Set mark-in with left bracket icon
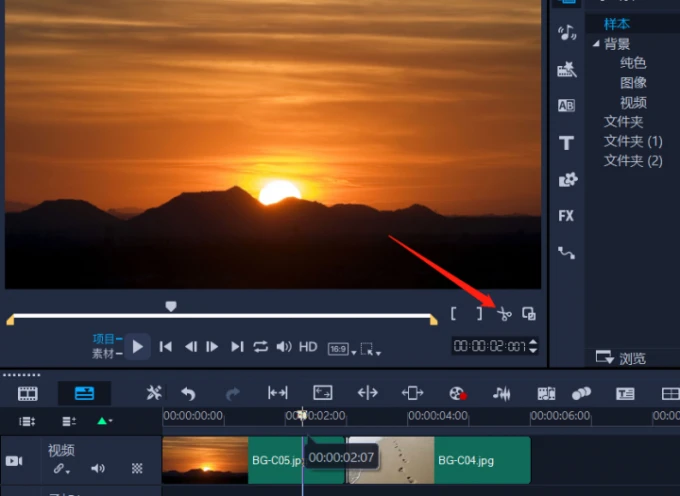The image size is (680, 496). (454, 314)
